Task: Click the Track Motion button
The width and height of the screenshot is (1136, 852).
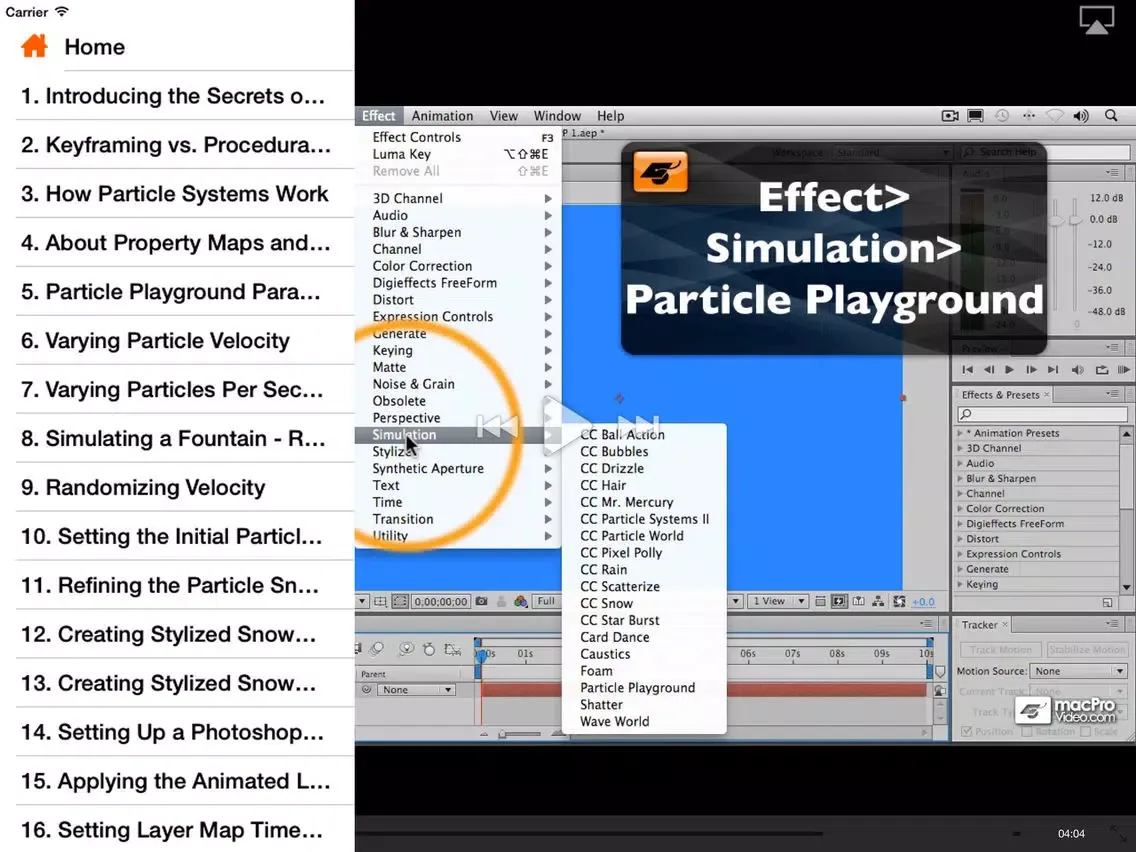Action: tap(1001, 650)
